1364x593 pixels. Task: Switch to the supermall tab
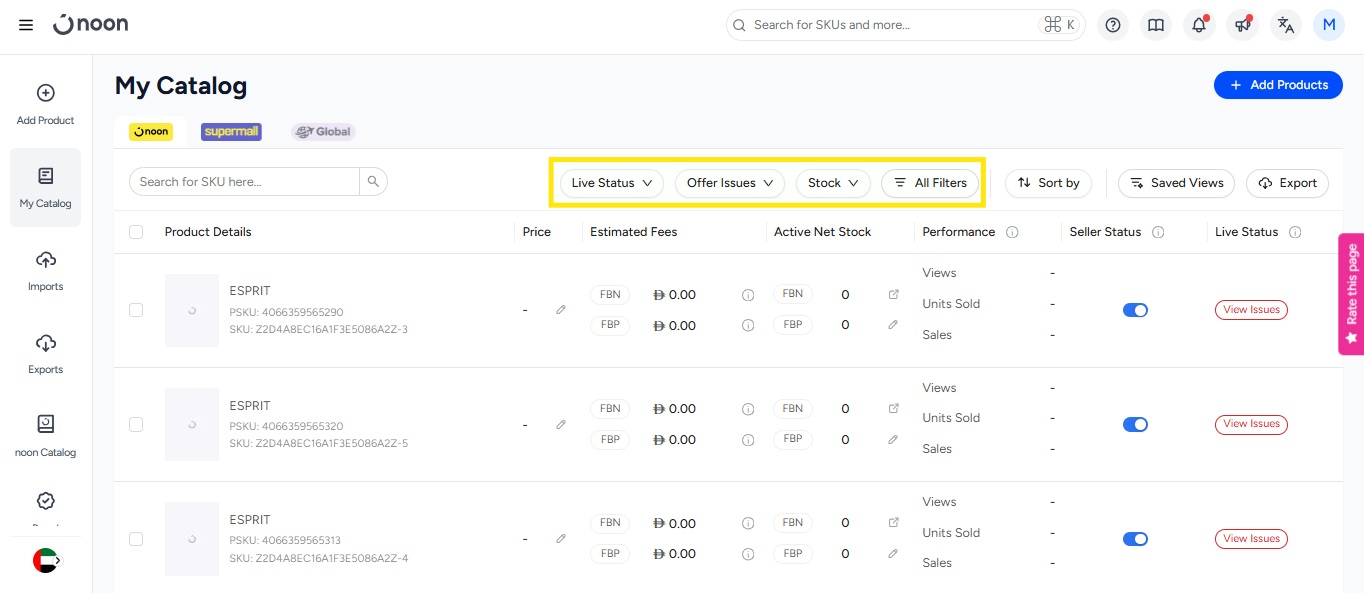coord(231,132)
